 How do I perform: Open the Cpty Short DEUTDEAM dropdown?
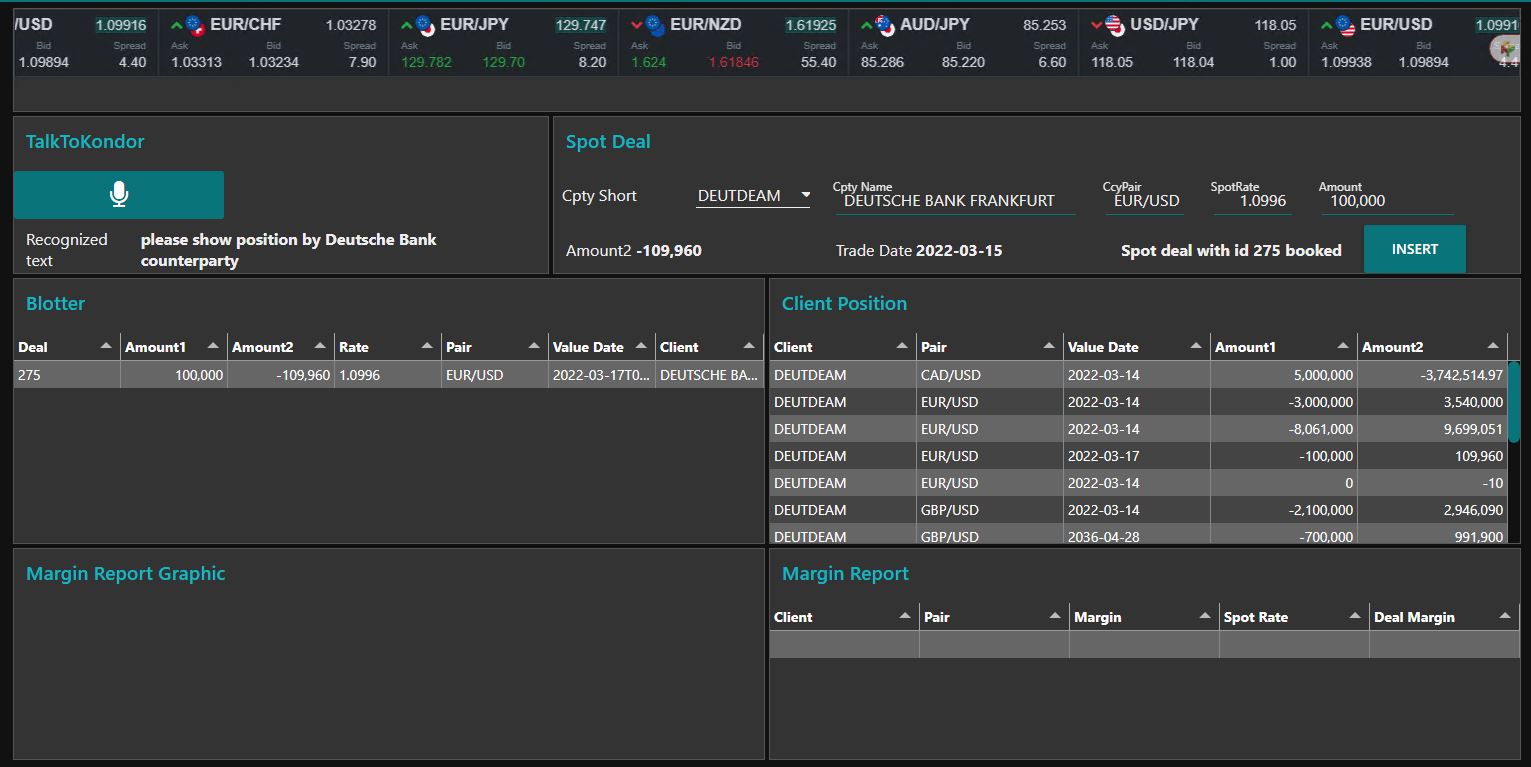coord(753,196)
